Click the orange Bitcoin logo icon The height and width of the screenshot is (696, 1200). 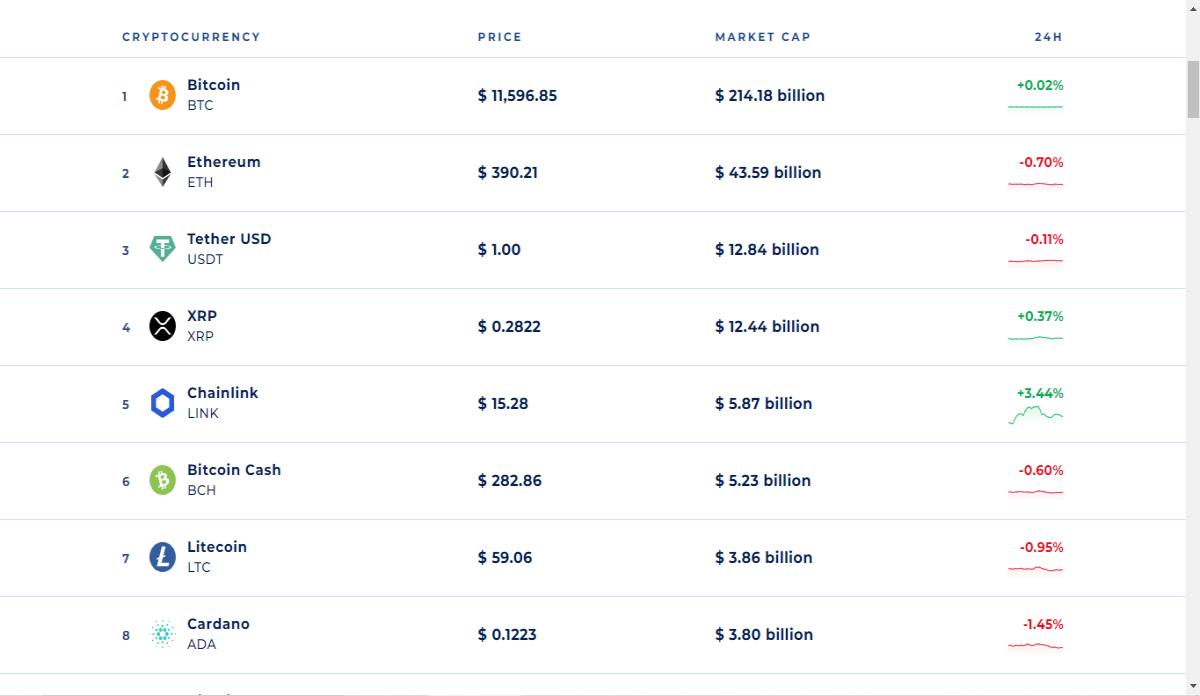[162, 95]
